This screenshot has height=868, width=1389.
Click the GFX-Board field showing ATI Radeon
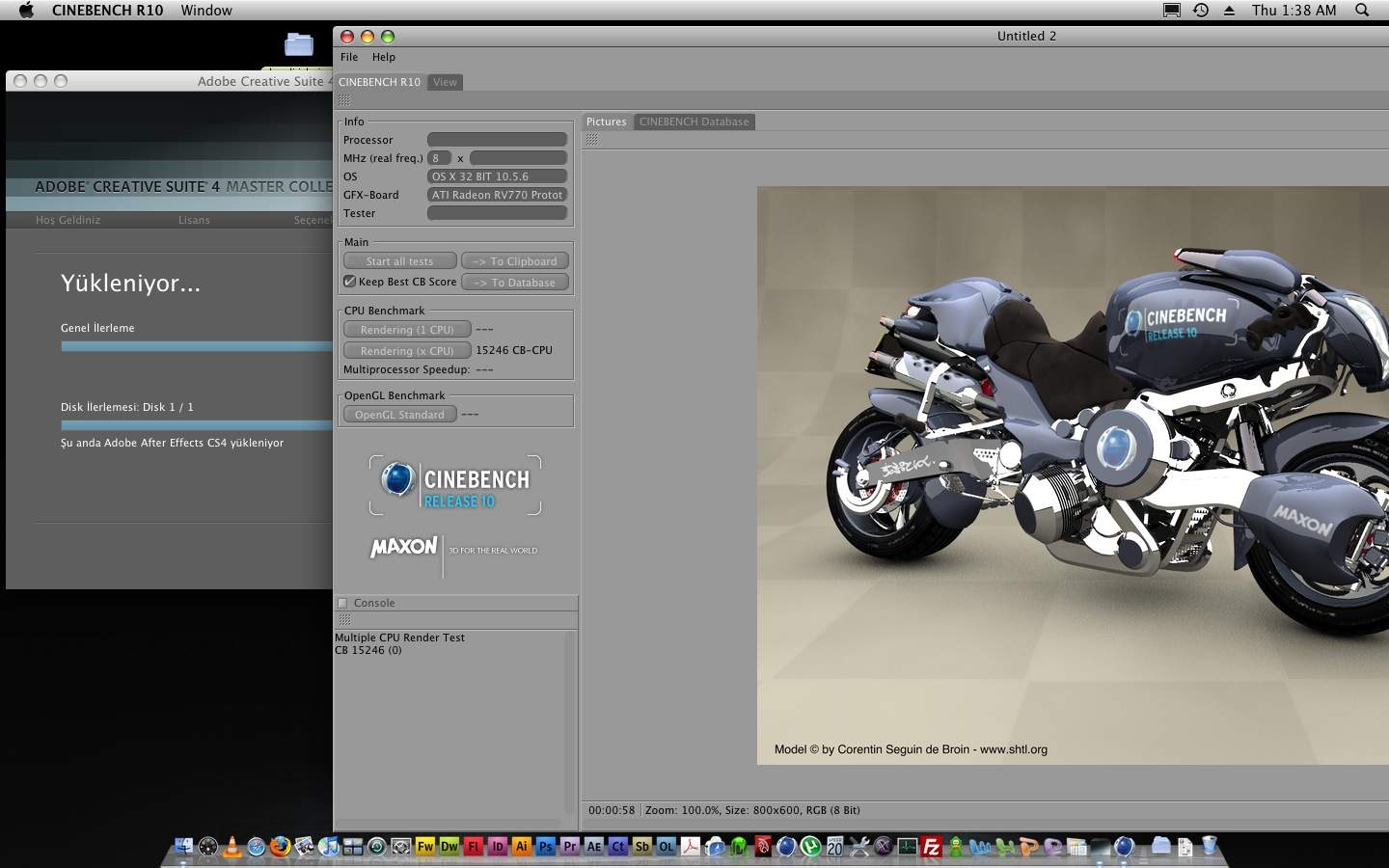coord(497,195)
